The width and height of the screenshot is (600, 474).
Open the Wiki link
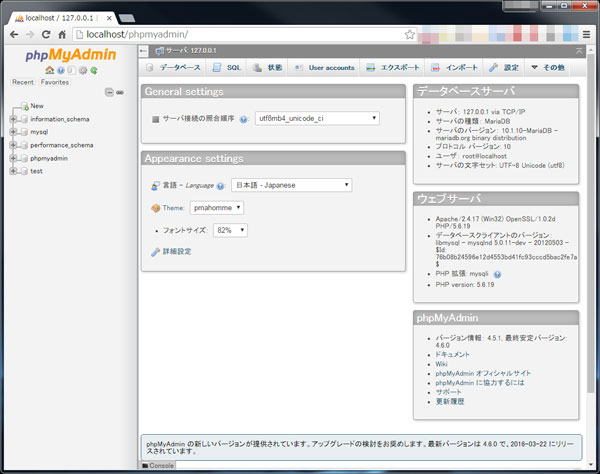441,364
